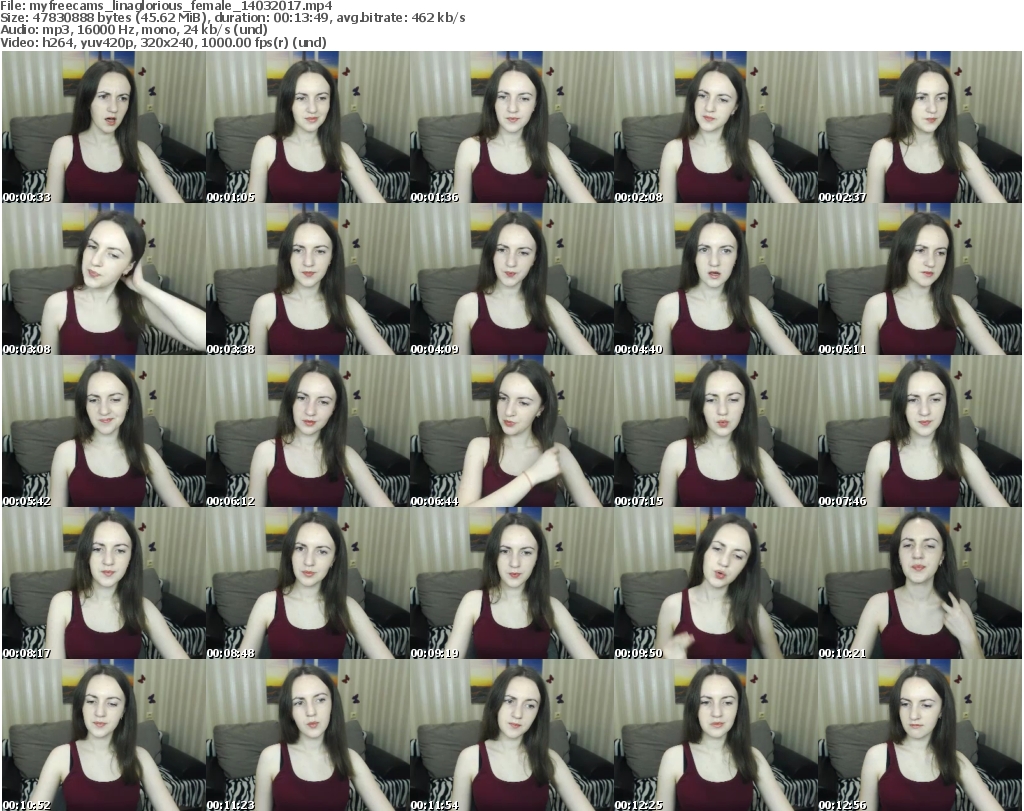Click the frame marked 00:08:17

(104, 583)
